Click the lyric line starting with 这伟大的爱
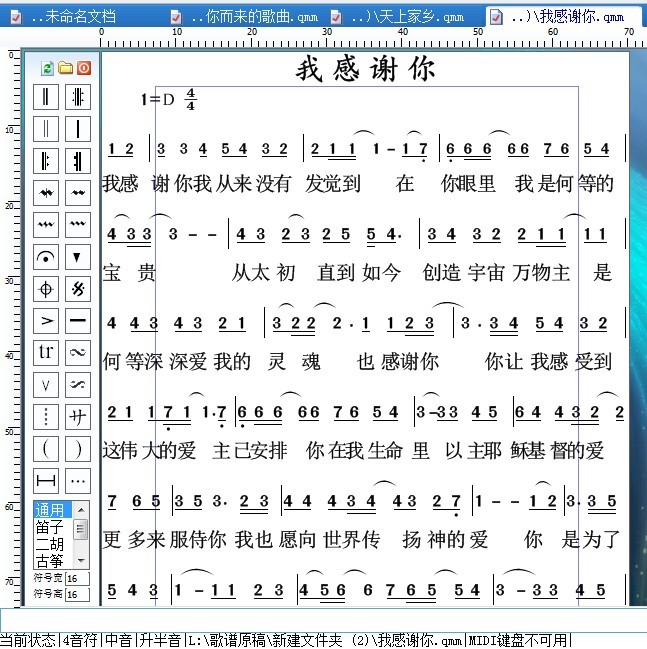Image resolution: width=647 pixels, height=649 pixels. coord(354,451)
